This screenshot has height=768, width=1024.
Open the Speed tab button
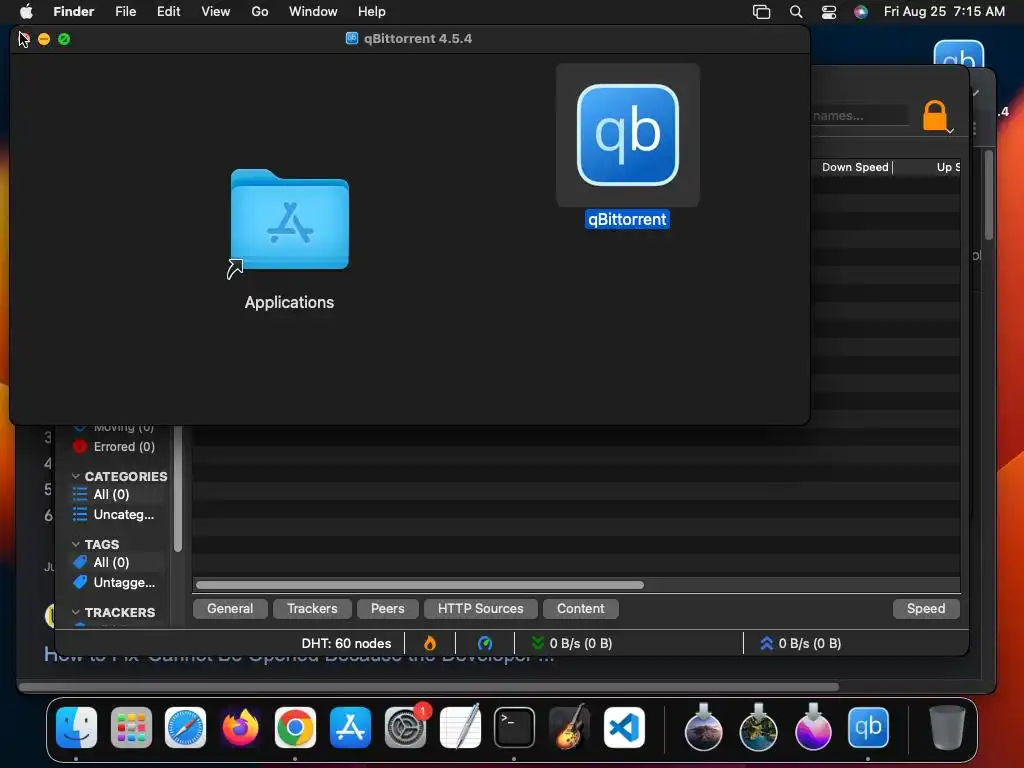925,609
